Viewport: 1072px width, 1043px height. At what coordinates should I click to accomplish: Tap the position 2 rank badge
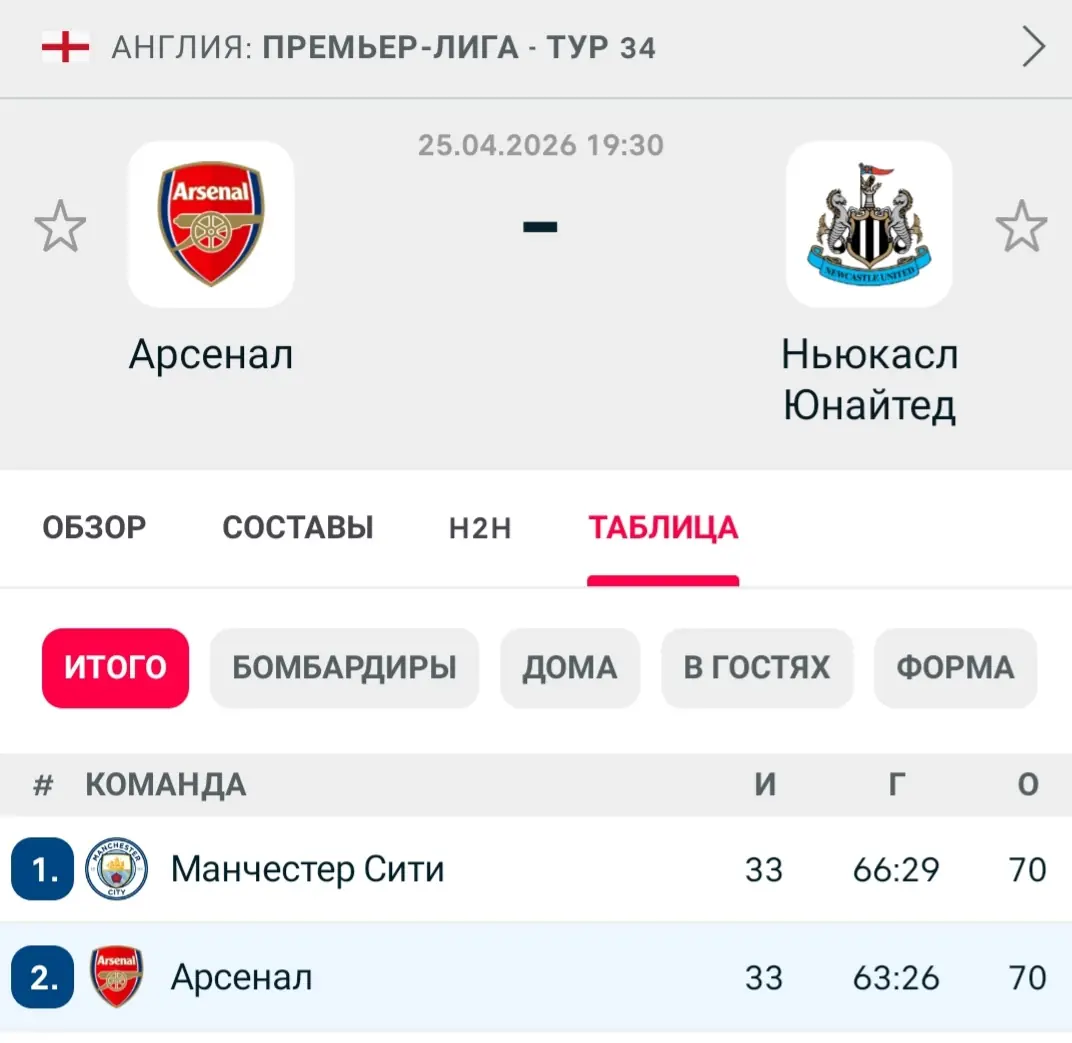point(43,977)
